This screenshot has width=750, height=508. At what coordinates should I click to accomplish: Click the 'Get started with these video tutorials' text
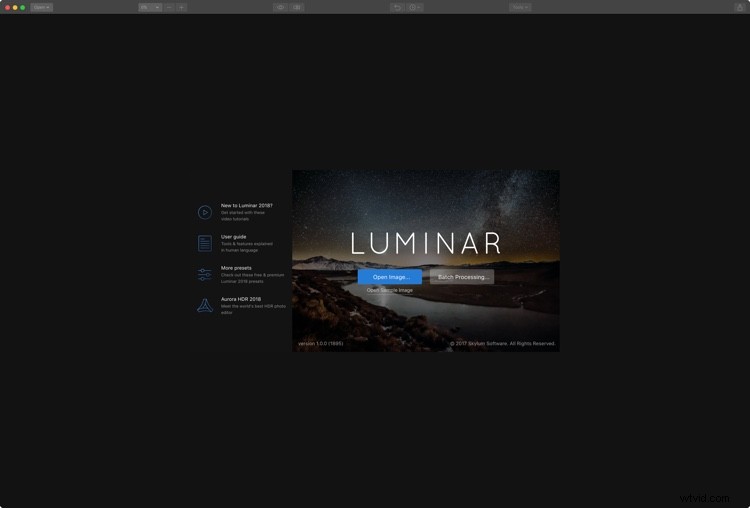point(243,216)
